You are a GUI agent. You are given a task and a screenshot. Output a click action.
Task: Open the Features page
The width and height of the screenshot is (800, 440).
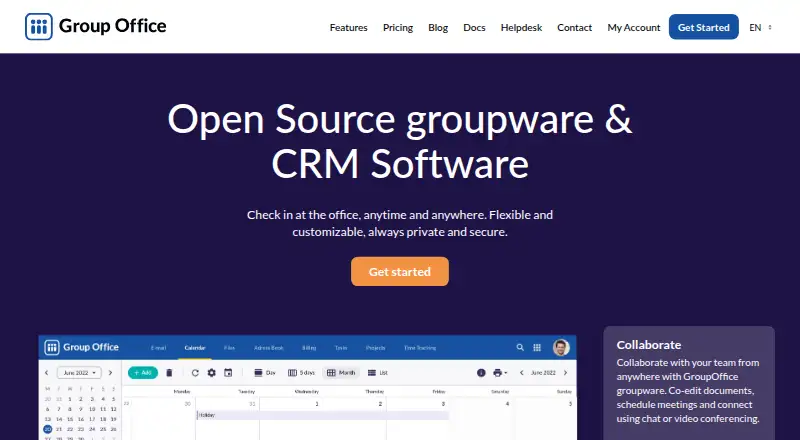point(348,28)
